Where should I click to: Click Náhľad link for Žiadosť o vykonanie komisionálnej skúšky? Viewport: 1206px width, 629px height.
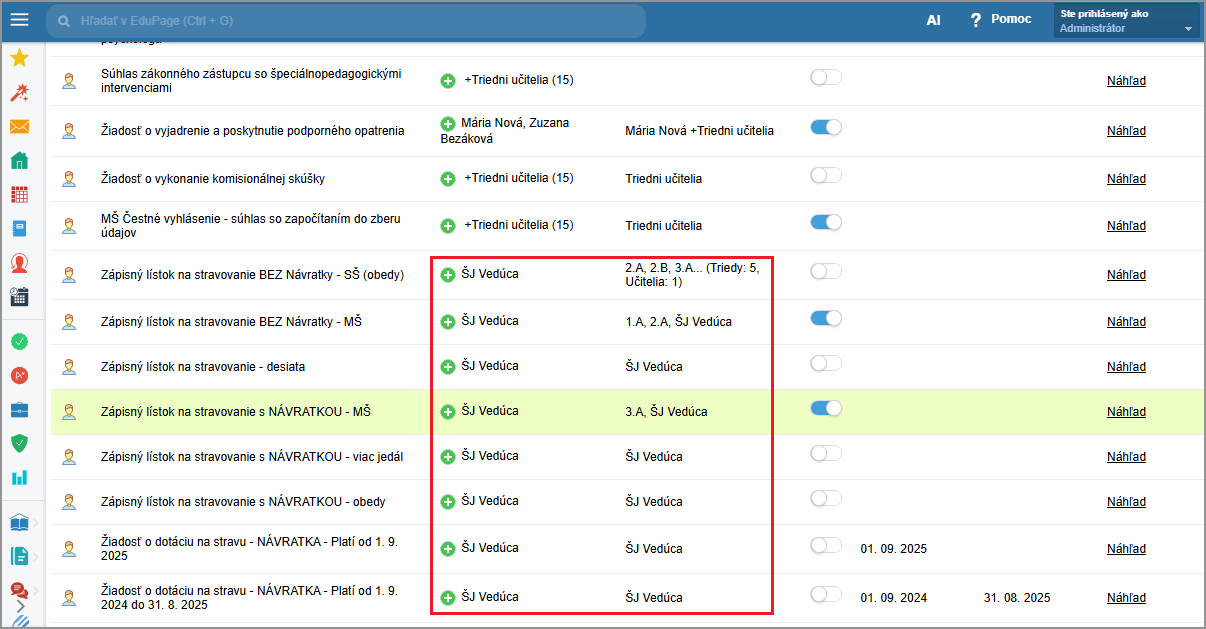(1126, 179)
